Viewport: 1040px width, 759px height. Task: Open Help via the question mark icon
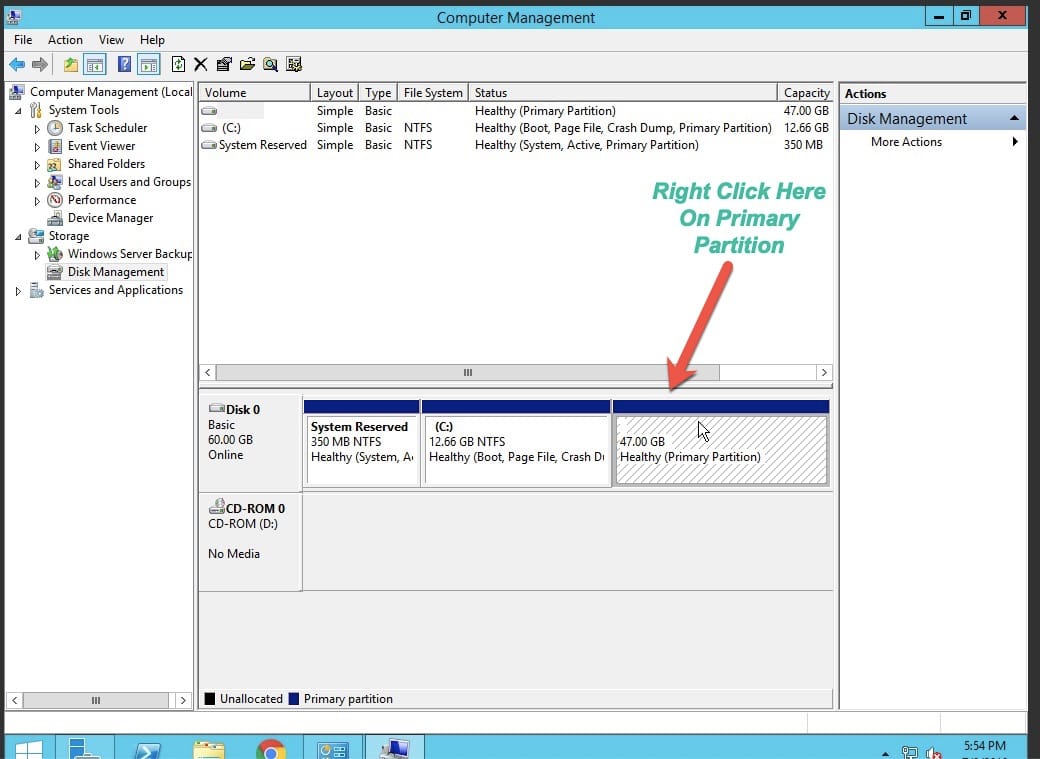(125, 65)
